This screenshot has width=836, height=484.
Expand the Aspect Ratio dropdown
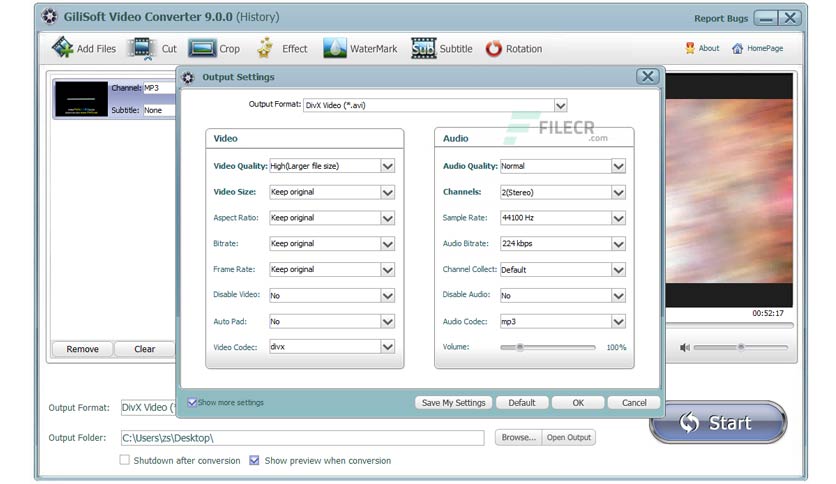[388, 218]
